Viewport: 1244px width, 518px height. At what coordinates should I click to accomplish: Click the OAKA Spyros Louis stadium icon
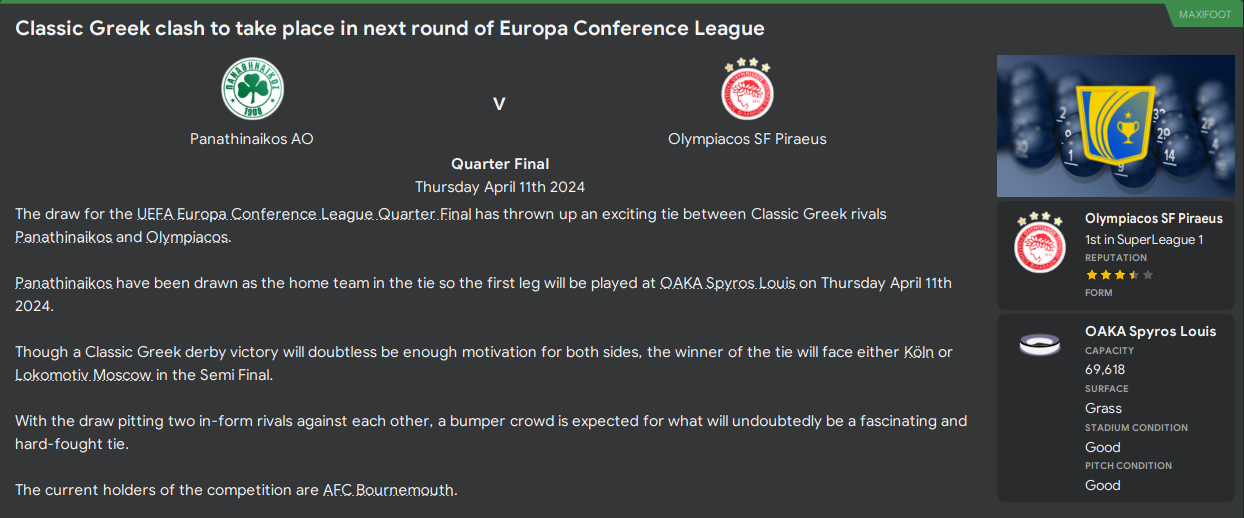click(x=1040, y=344)
